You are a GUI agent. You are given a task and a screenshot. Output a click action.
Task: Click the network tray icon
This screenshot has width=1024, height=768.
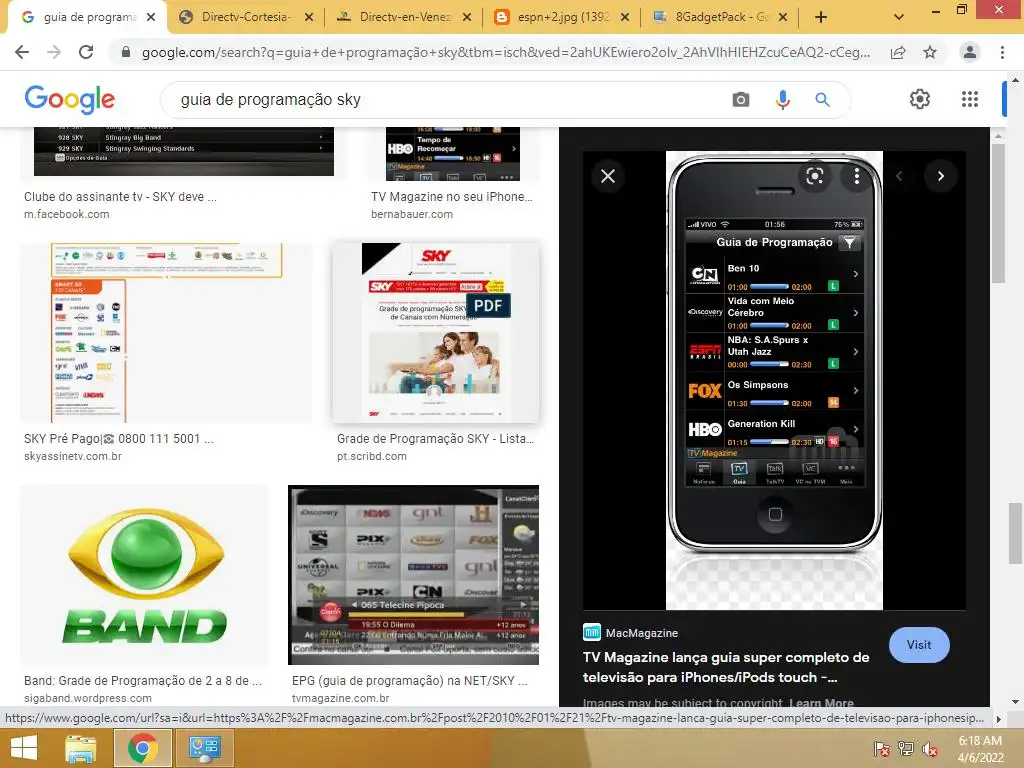pyautogui.click(x=905, y=748)
